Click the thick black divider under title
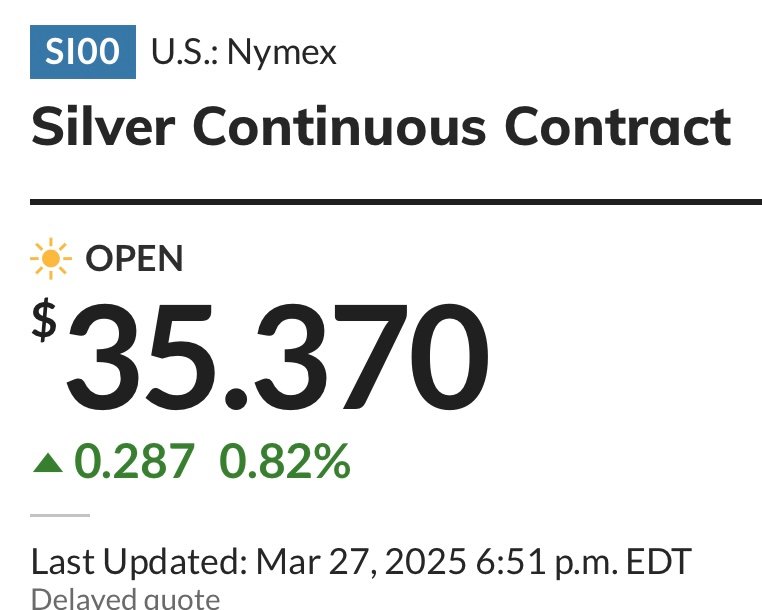 pos(396,202)
